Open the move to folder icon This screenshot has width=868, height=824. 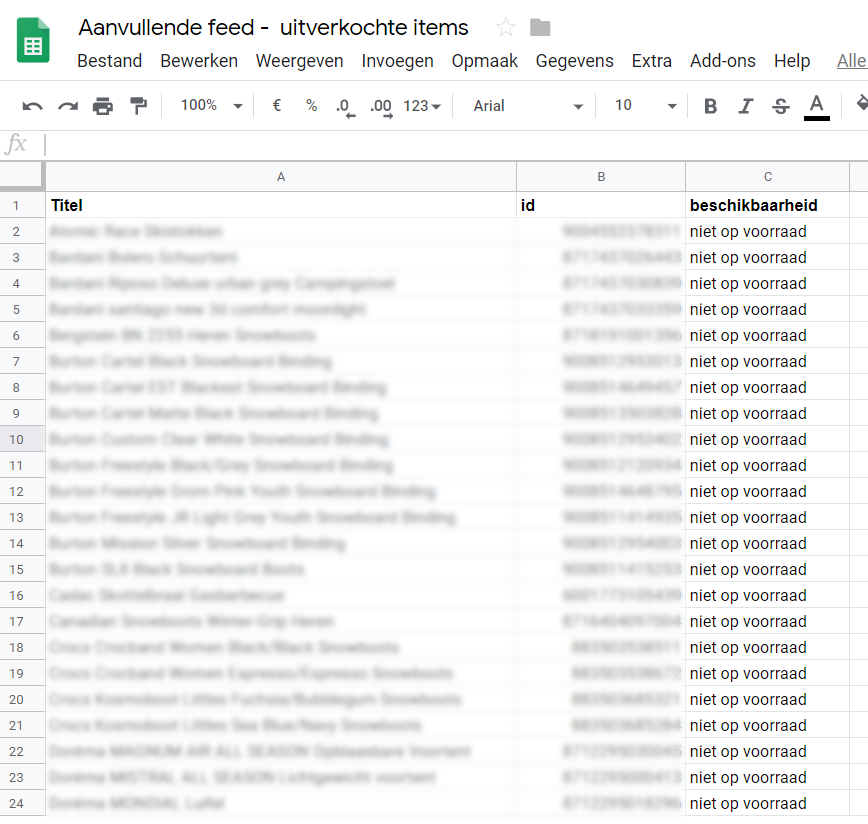click(x=540, y=27)
